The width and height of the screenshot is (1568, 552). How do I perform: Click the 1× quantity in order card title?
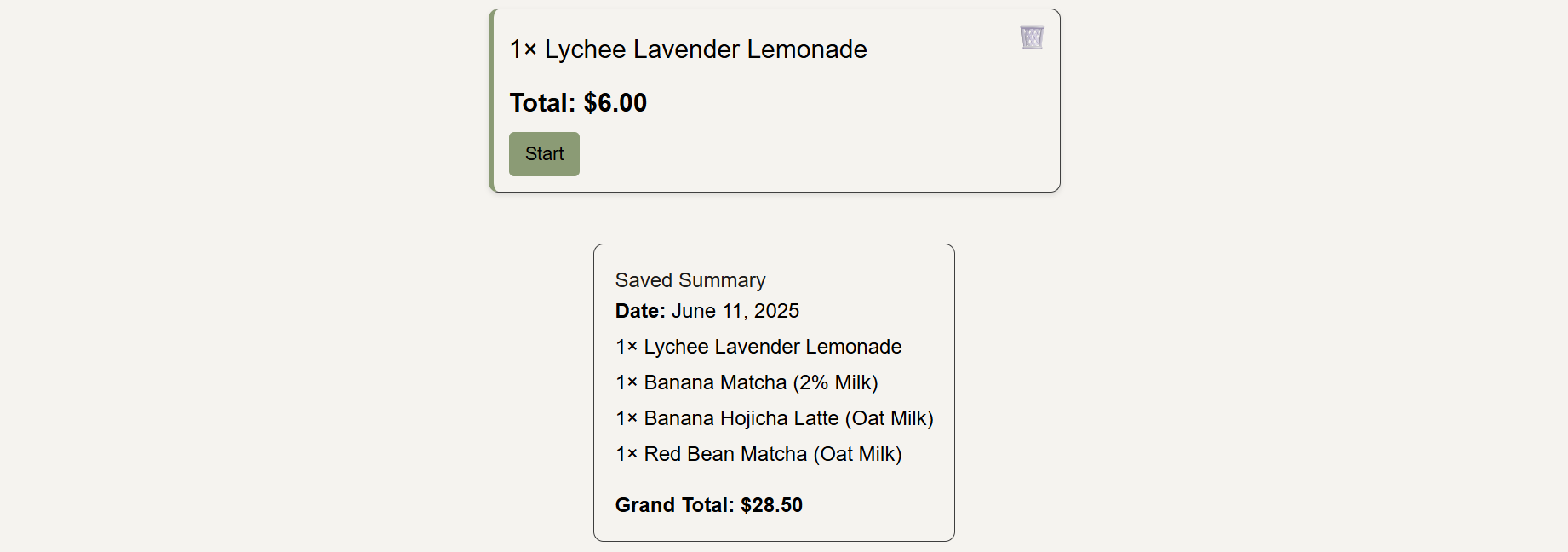pyautogui.click(x=523, y=49)
